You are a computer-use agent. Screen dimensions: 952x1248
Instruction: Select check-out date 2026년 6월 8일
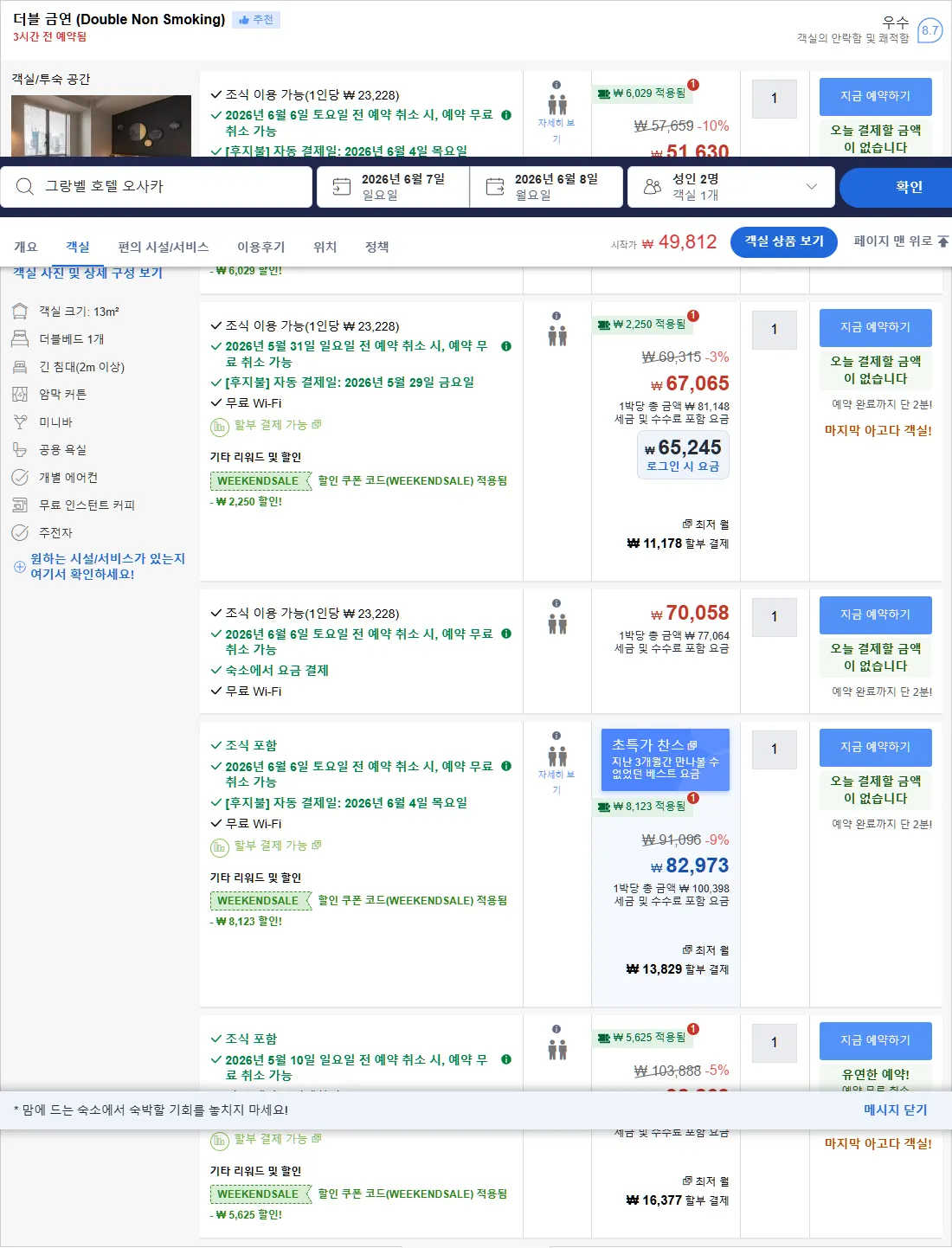coord(547,187)
